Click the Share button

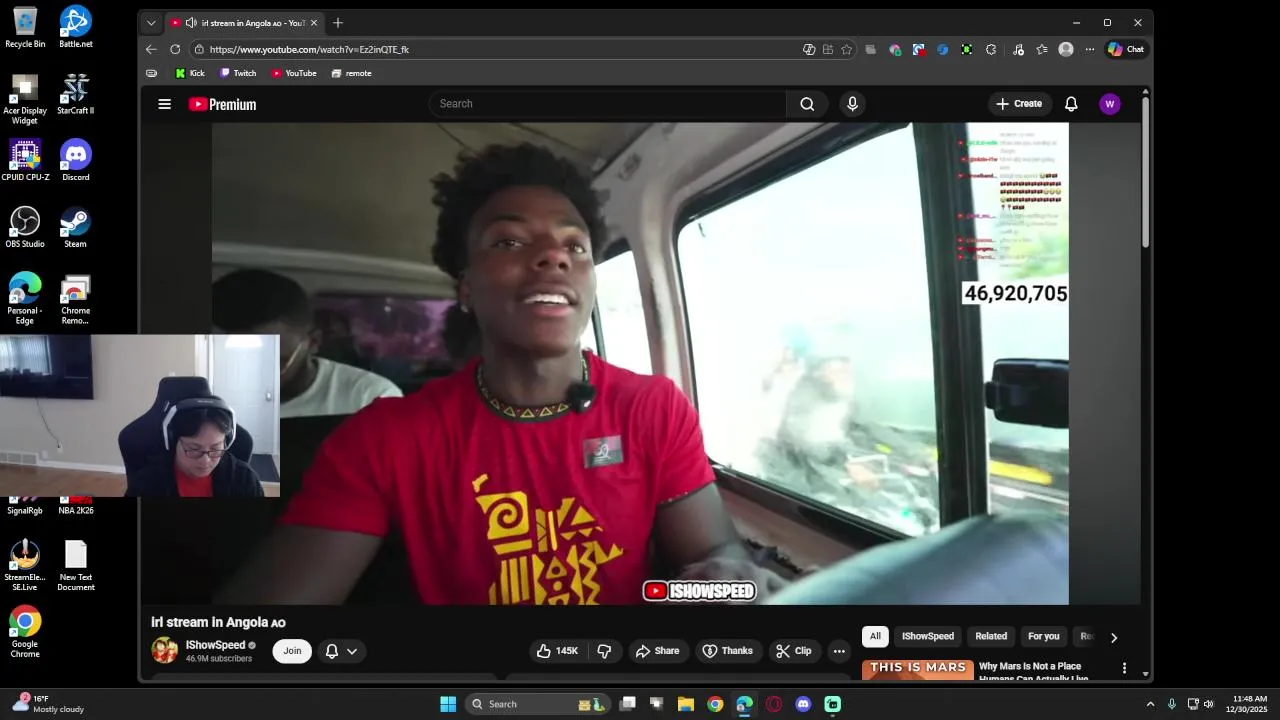657,651
